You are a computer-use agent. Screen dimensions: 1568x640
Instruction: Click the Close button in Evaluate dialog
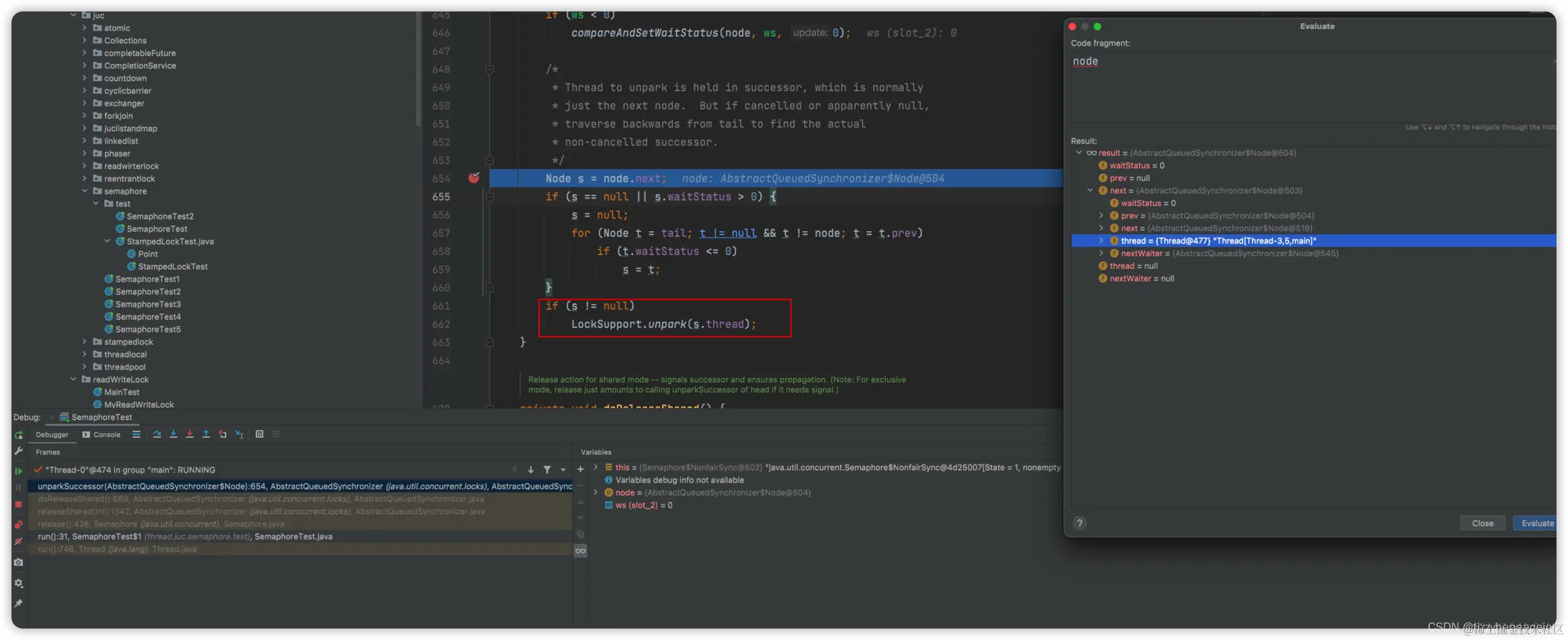tap(1483, 523)
